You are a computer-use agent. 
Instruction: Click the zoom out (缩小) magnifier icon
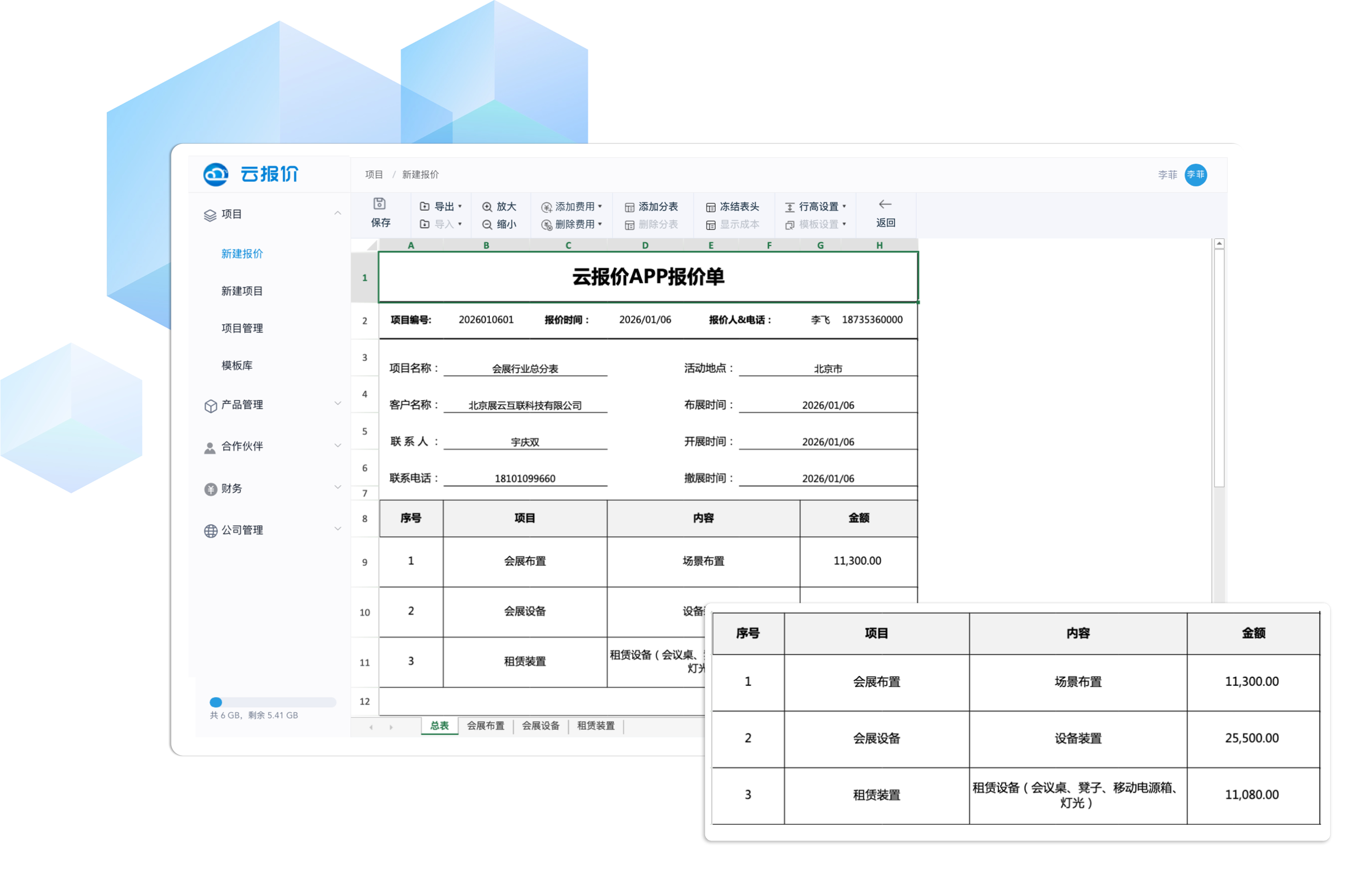coord(487,225)
